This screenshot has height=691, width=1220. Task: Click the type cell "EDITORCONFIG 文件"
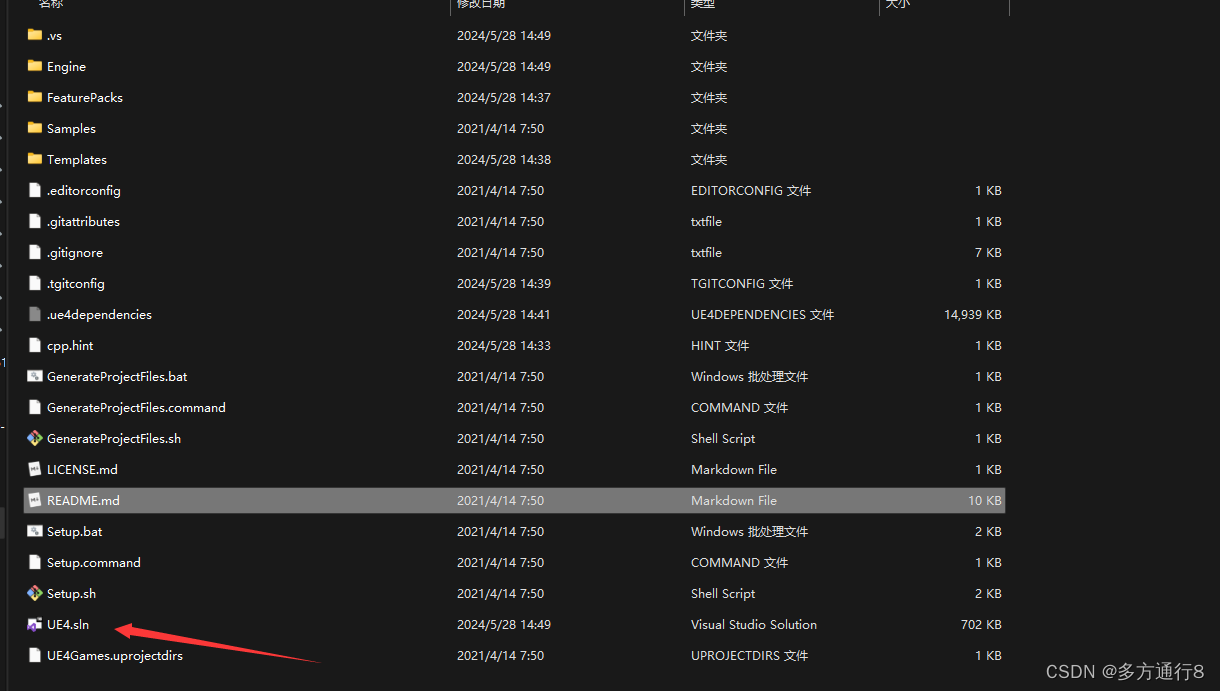(x=751, y=191)
